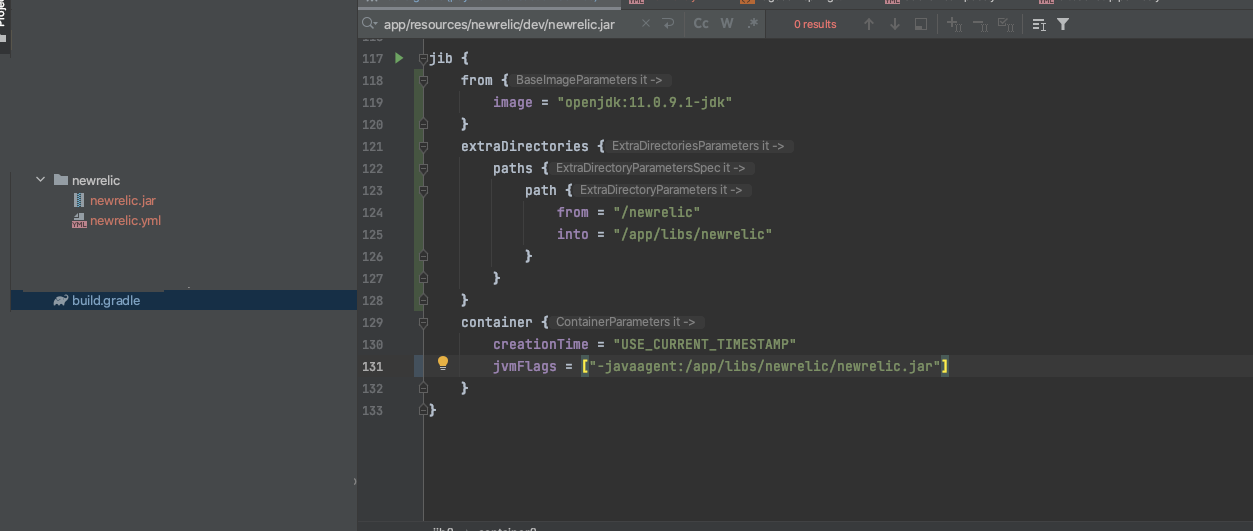Select build.gradle in project tree
1253x531 pixels.
[x=106, y=300]
